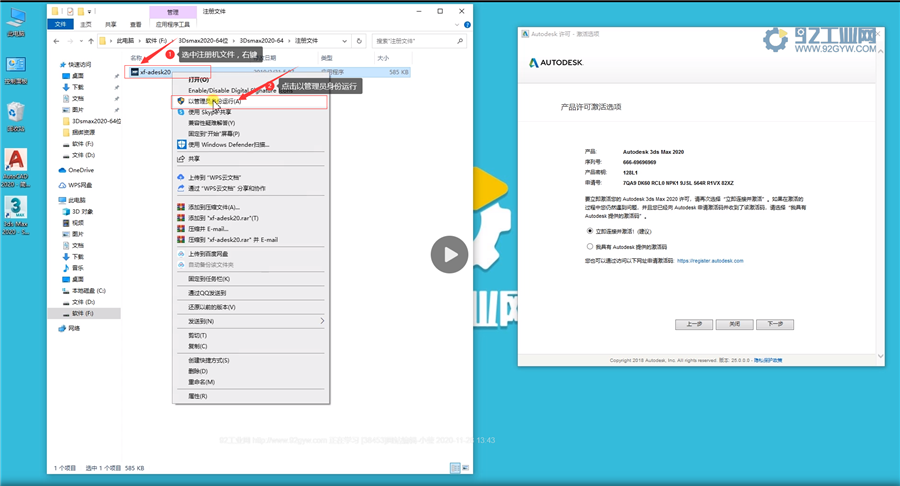Open the AutoCAD 2020 desktop shortcut
The width and height of the screenshot is (900, 486).
tap(16, 167)
